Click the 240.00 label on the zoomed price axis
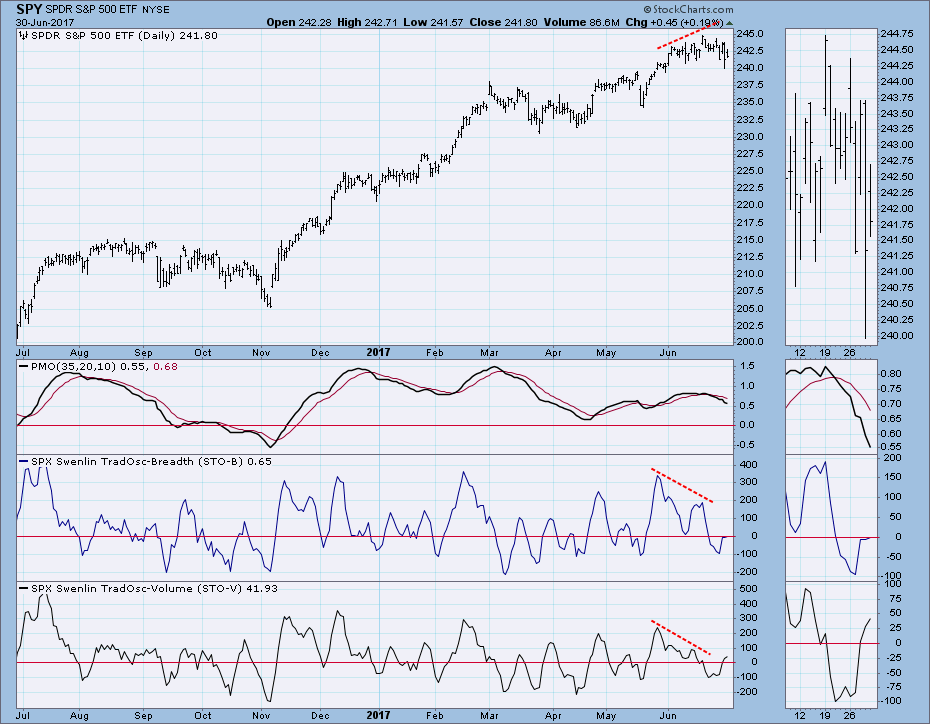 click(896, 336)
